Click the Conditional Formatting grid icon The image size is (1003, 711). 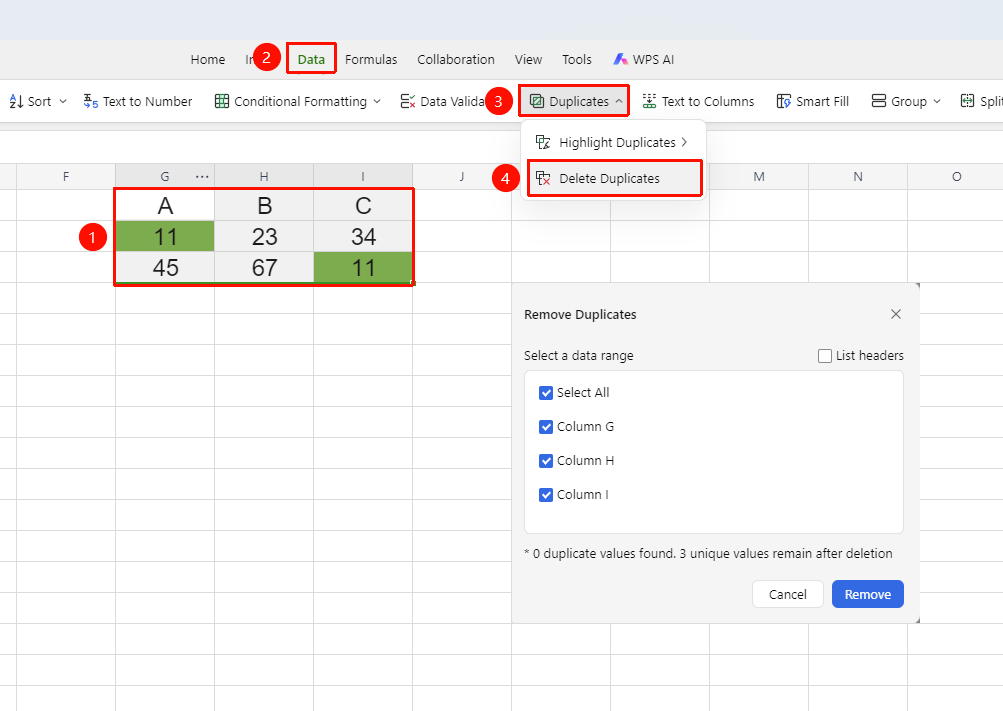[222, 101]
